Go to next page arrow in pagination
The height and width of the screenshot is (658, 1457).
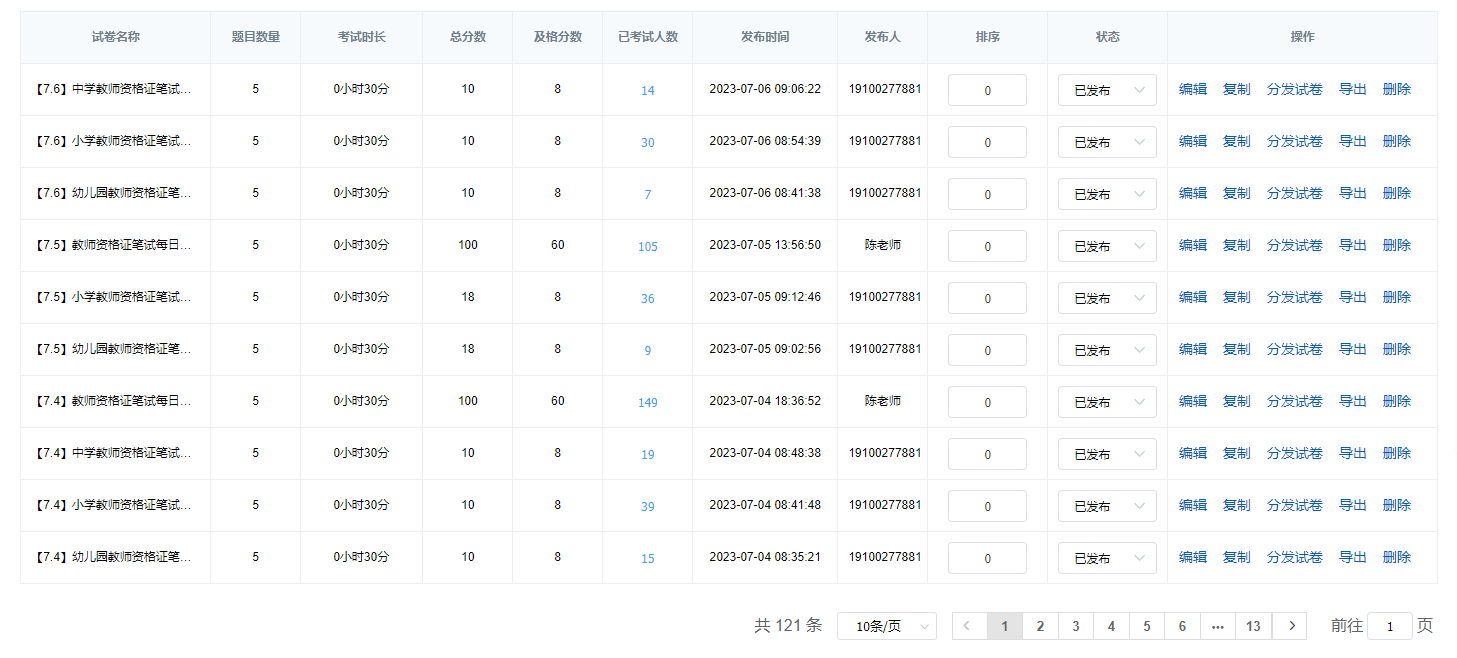pyautogui.click(x=1290, y=626)
